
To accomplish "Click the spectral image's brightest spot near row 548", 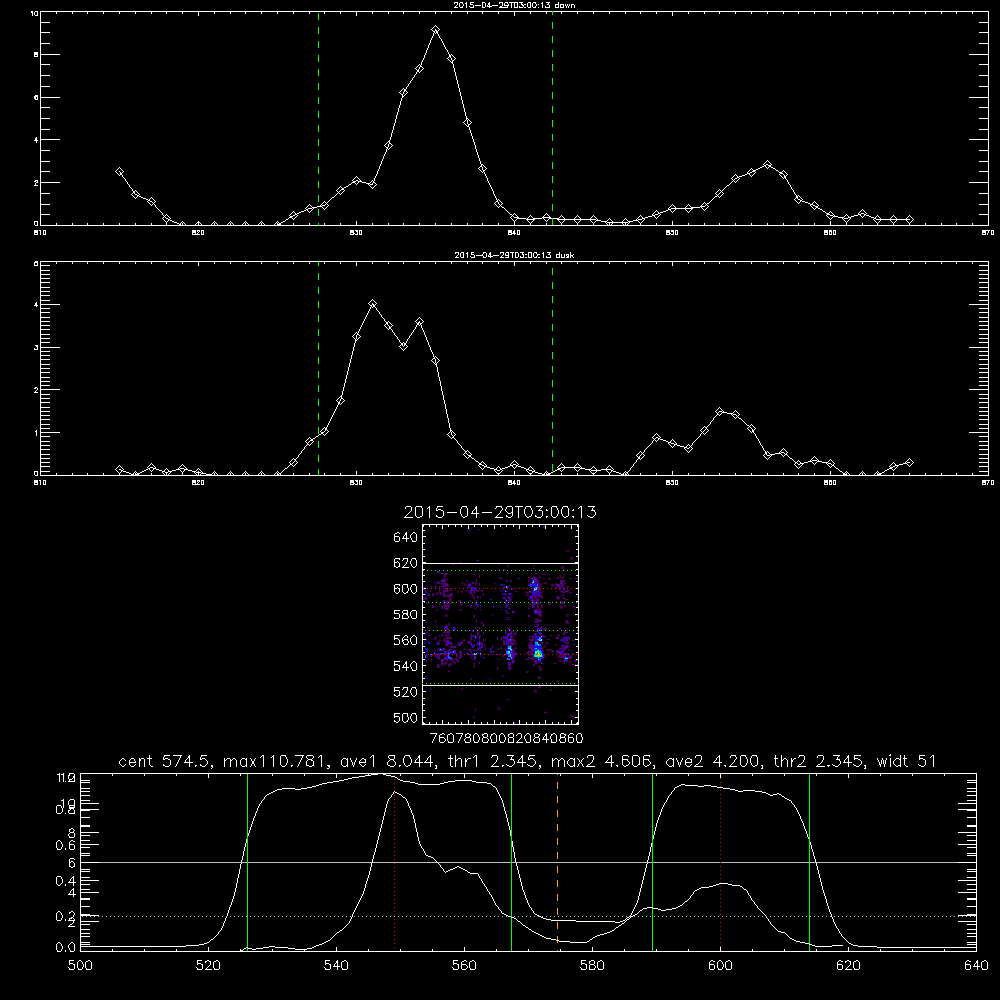I will pos(538,654).
